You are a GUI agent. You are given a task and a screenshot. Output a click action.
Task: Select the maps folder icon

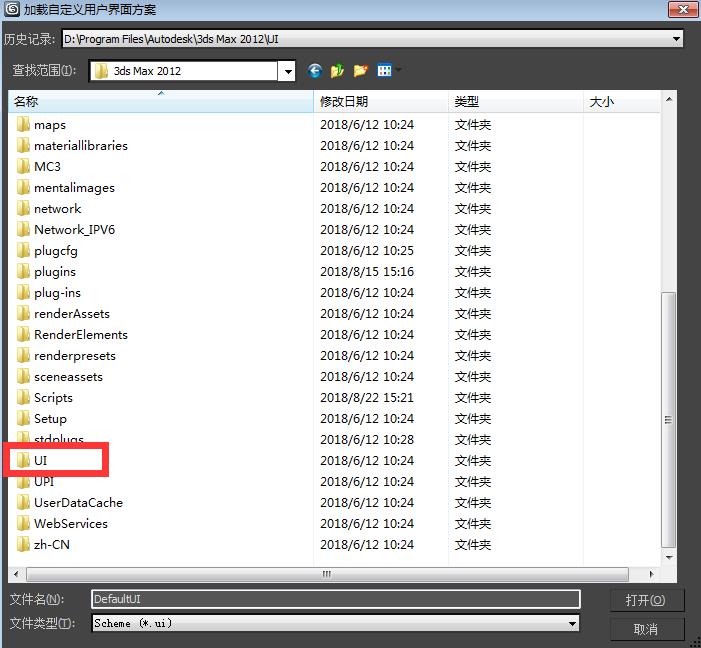pyautogui.click(x=23, y=124)
